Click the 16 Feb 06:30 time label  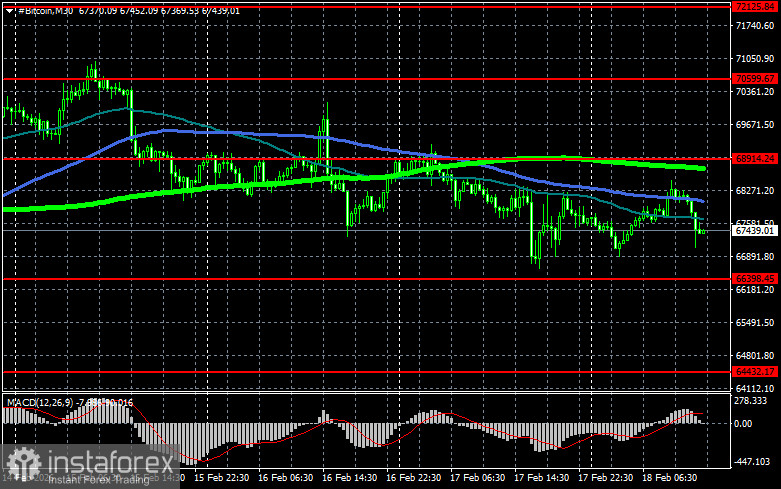pyautogui.click(x=289, y=480)
